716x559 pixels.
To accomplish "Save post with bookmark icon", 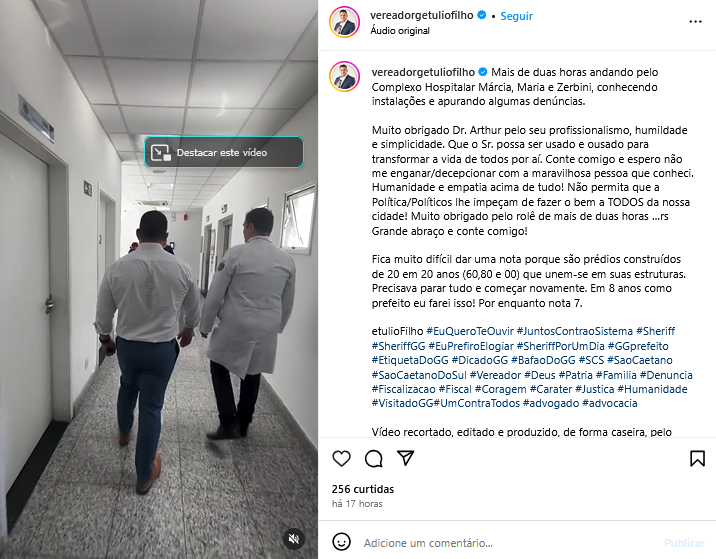I will (x=697, y=459).
